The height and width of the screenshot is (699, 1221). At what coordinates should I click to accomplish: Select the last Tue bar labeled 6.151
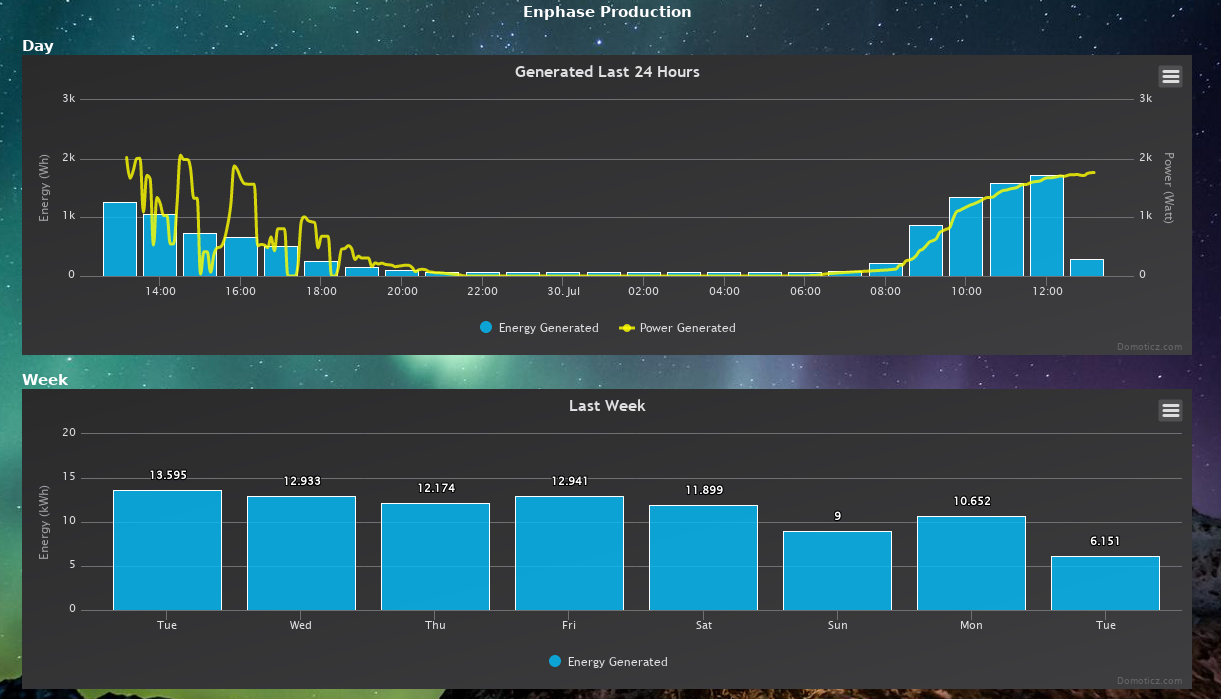coord(1105,583)
